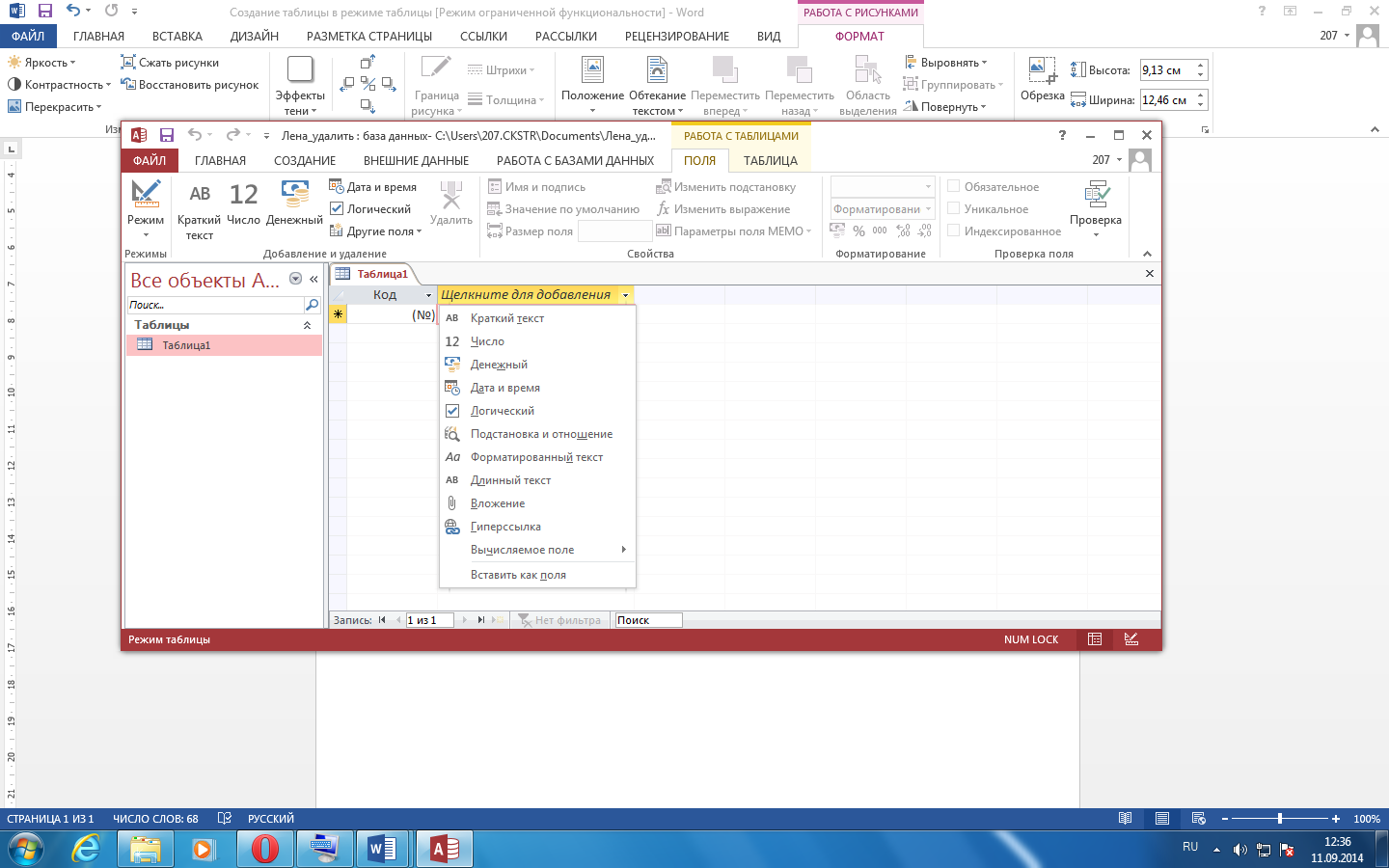
Task: Click Compress pictures (Сжать рисунки) in Word
Action: pyautogui.click(x=170, y=63)
